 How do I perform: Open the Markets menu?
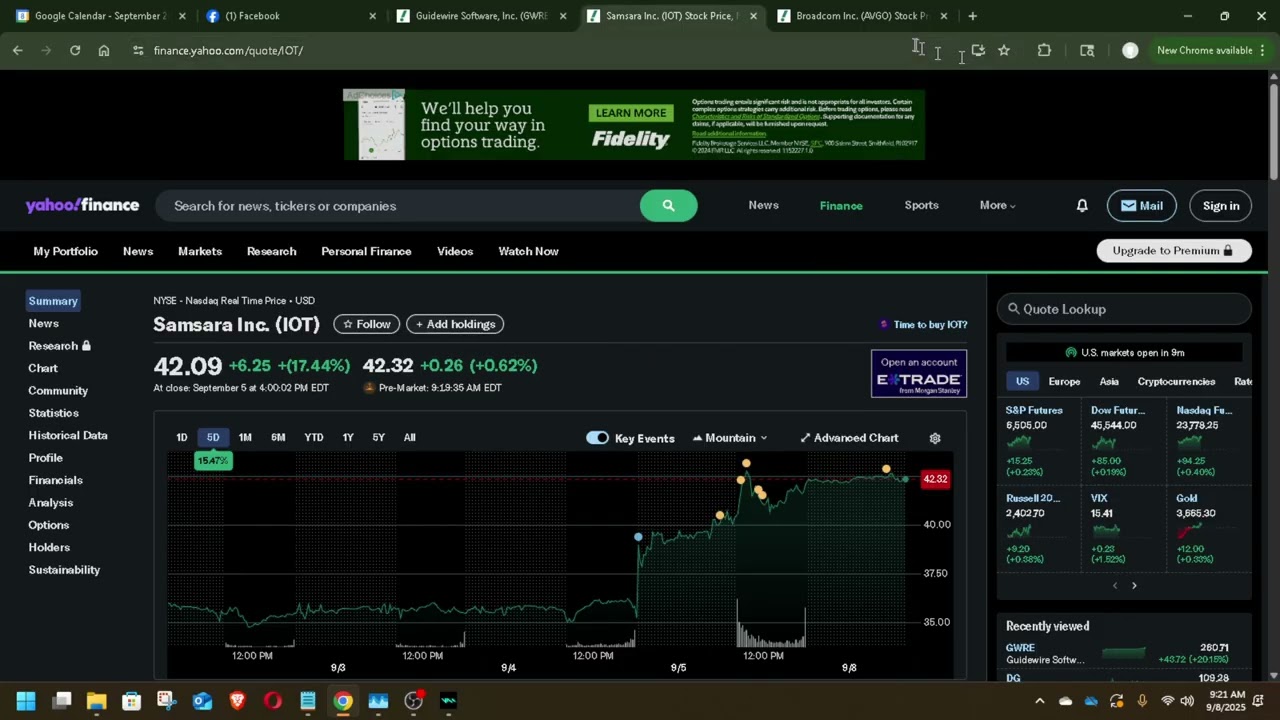pos(200,251)
